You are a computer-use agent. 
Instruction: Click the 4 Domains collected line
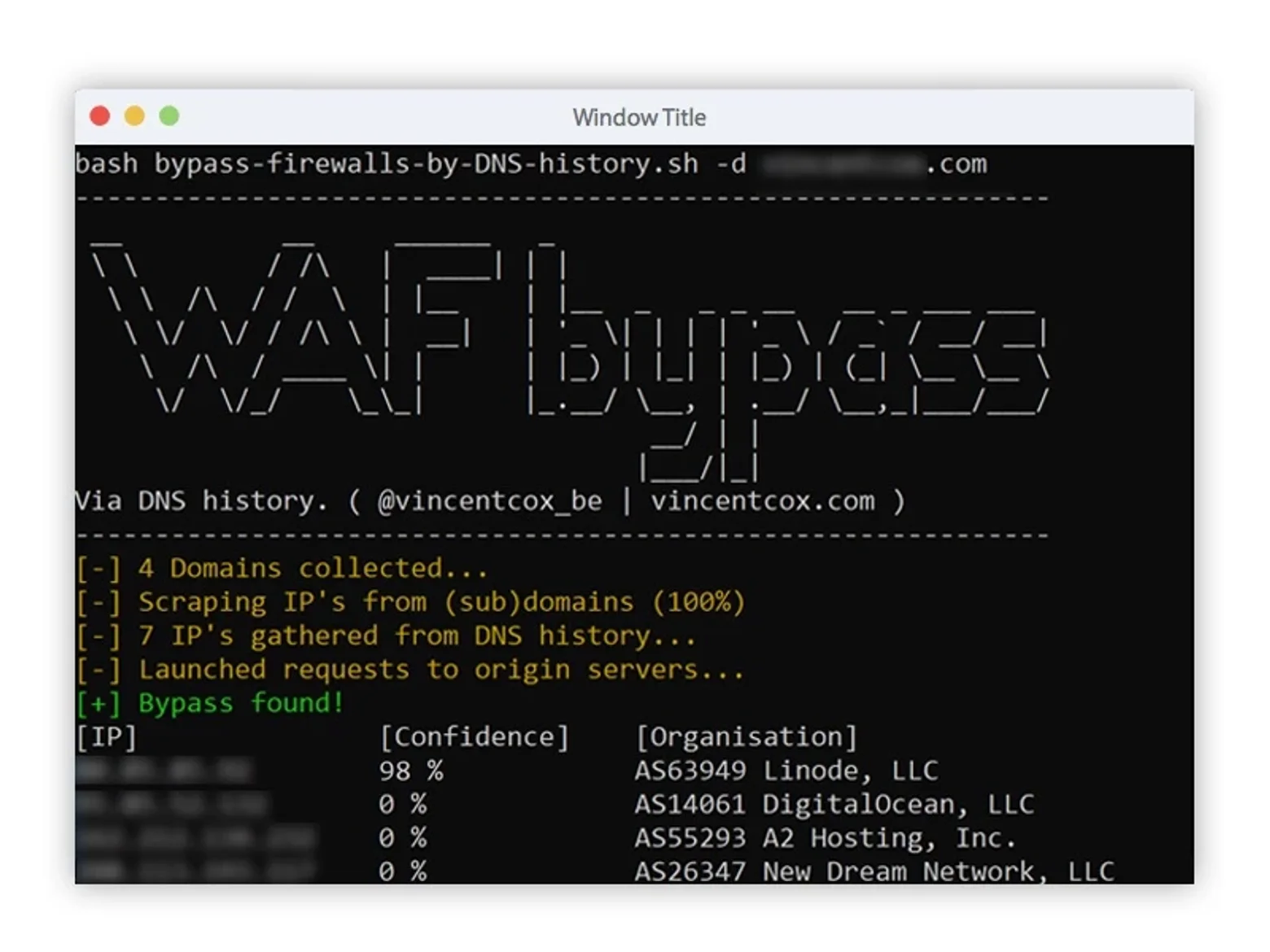[282, 568]
